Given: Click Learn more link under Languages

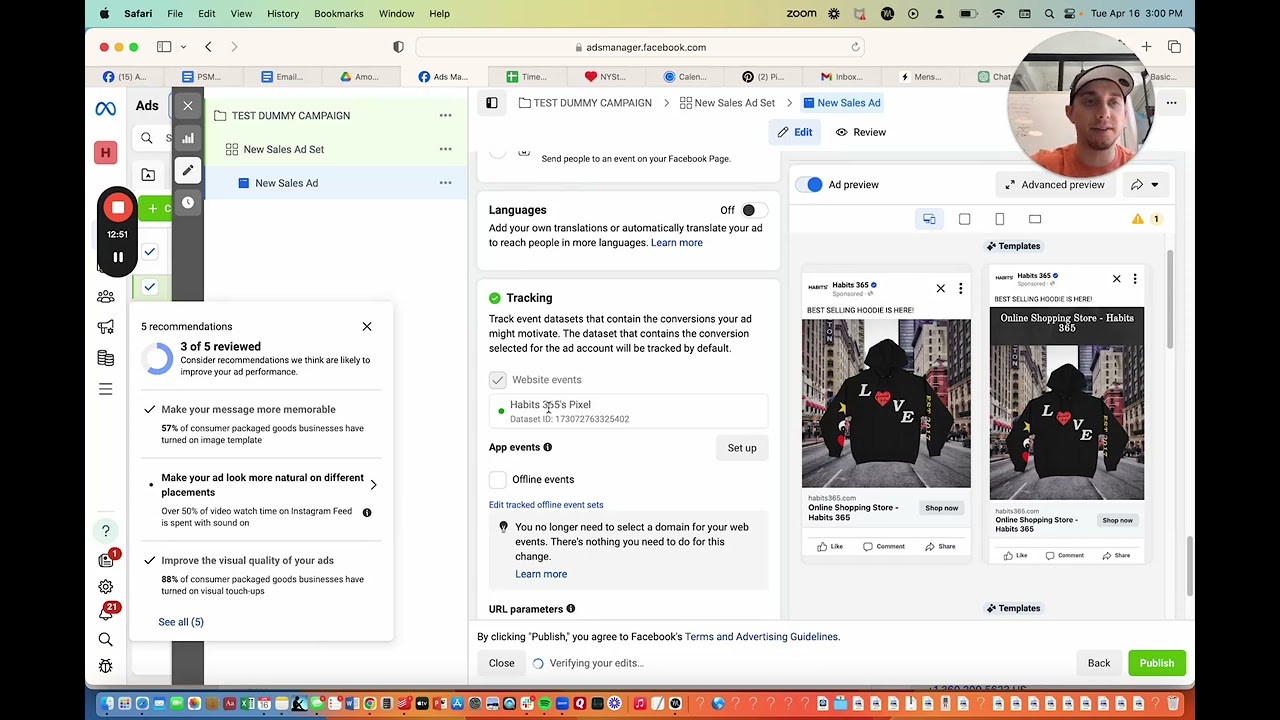Looking at the screenshot, I should pos(677,243).
